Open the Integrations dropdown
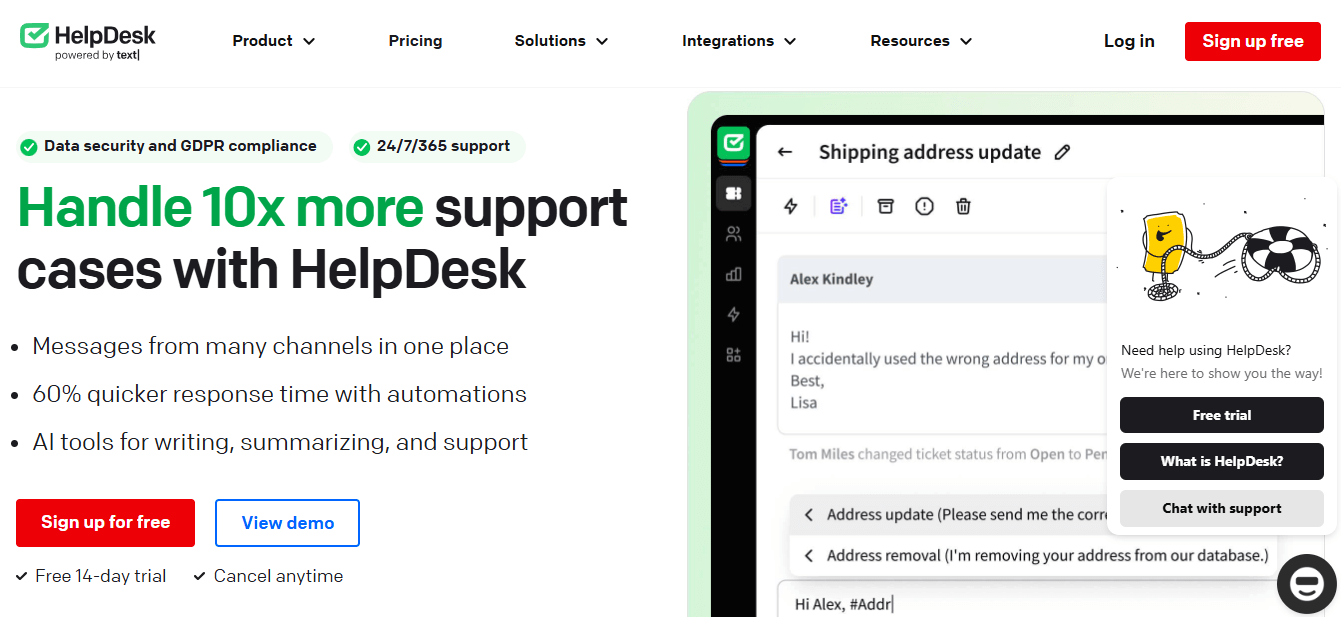The image size is (1341, 617). (x=738, y=41)
